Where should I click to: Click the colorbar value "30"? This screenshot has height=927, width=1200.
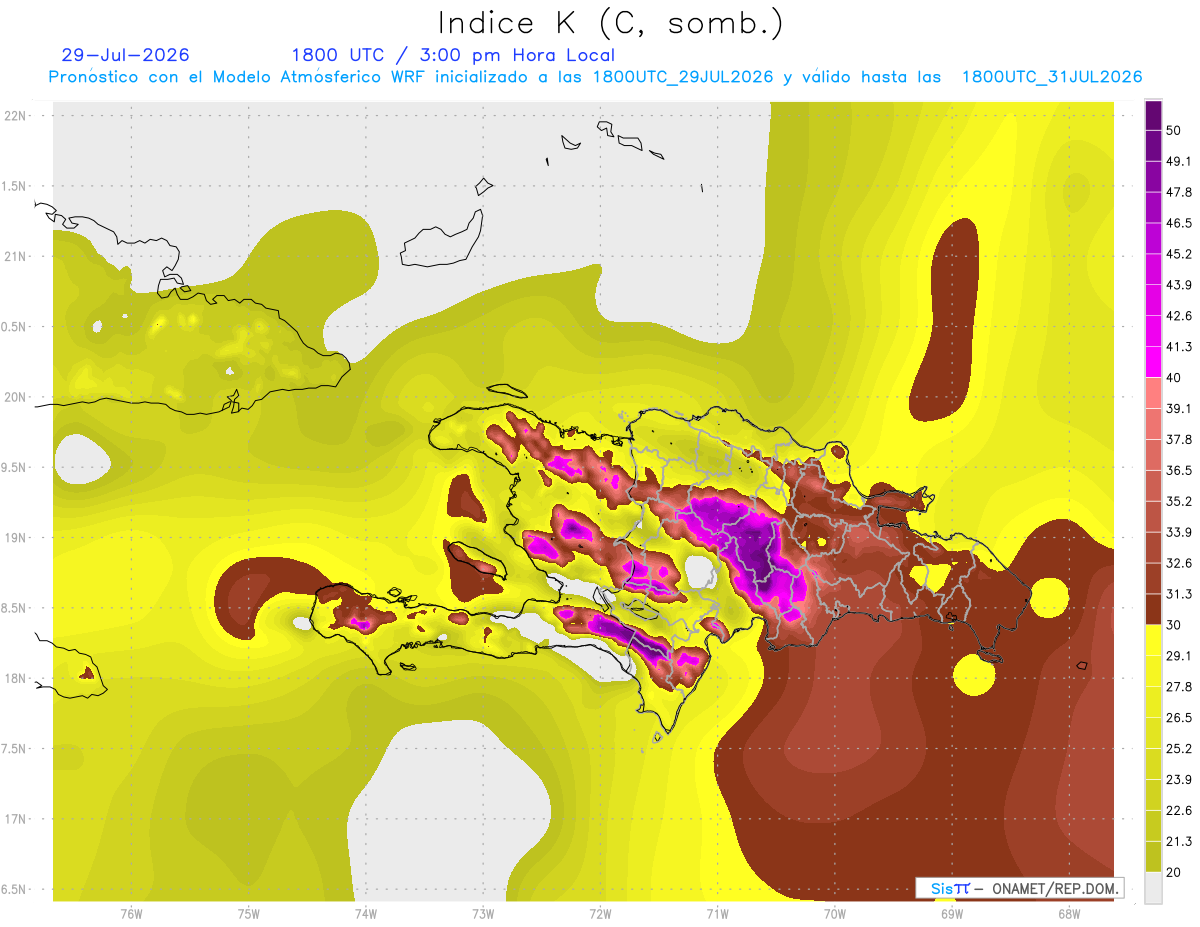[1174, 625]
